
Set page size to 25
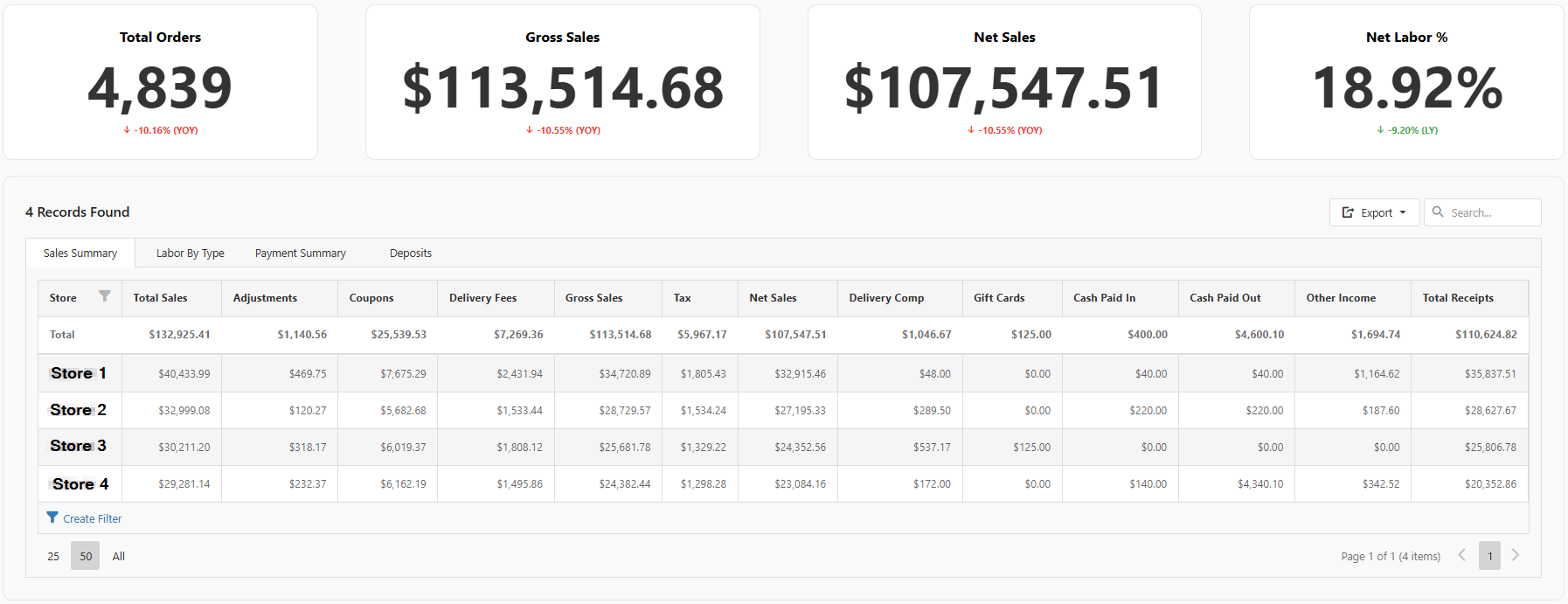click(53, 556)
